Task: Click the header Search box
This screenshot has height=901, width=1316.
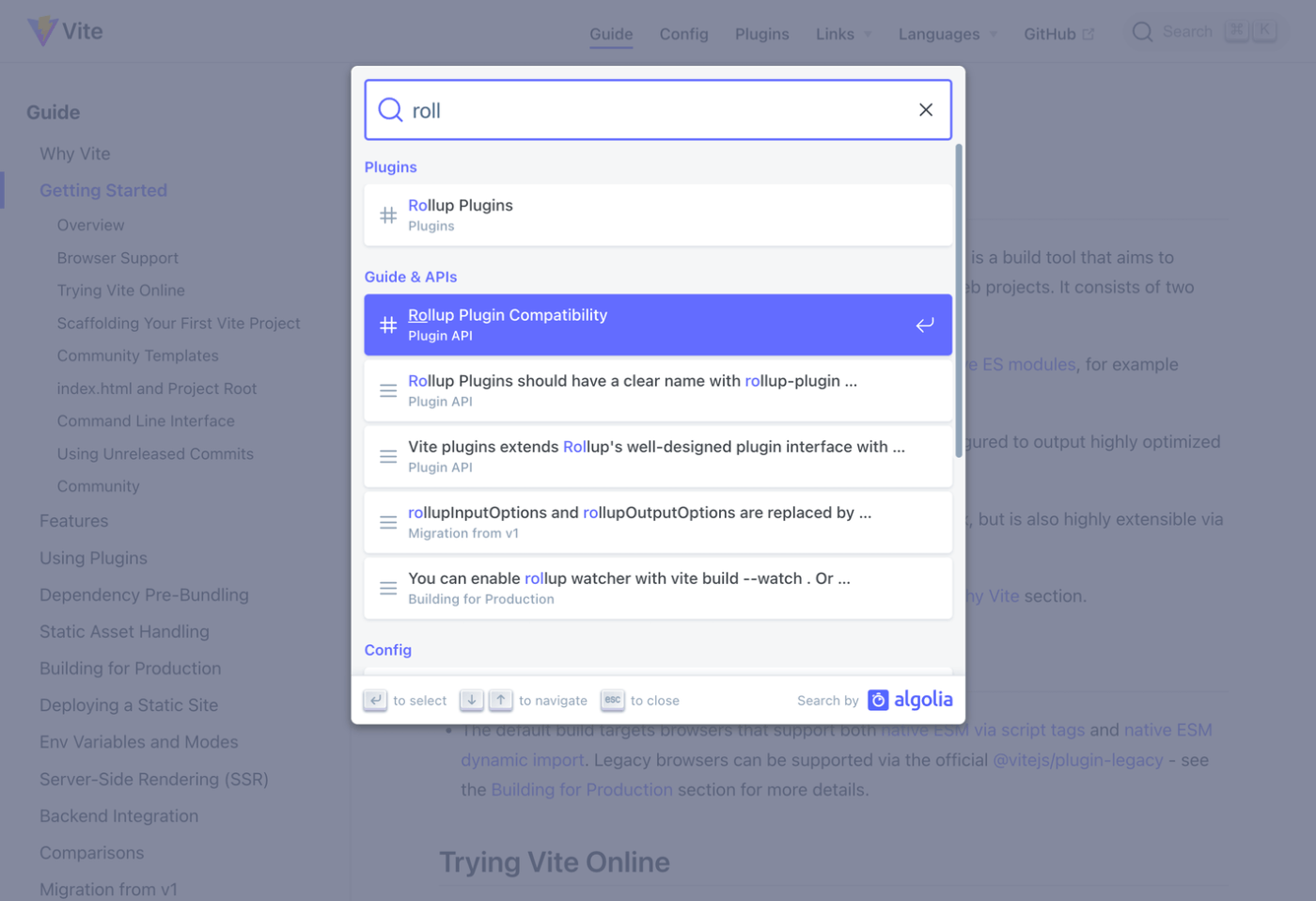Action: 1204,32
